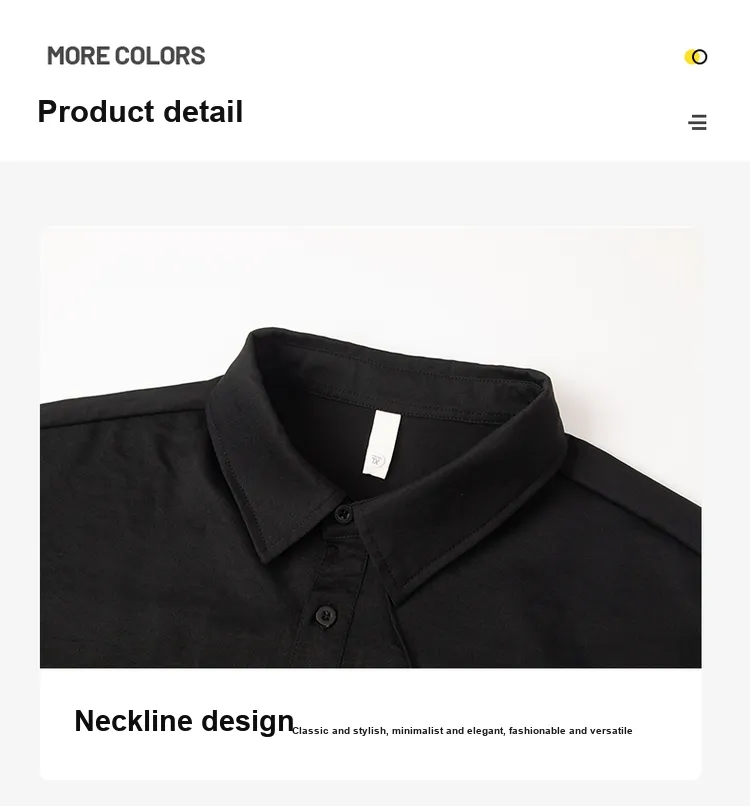
Task: Select the Neckline design title
Action: pos(184,721)
